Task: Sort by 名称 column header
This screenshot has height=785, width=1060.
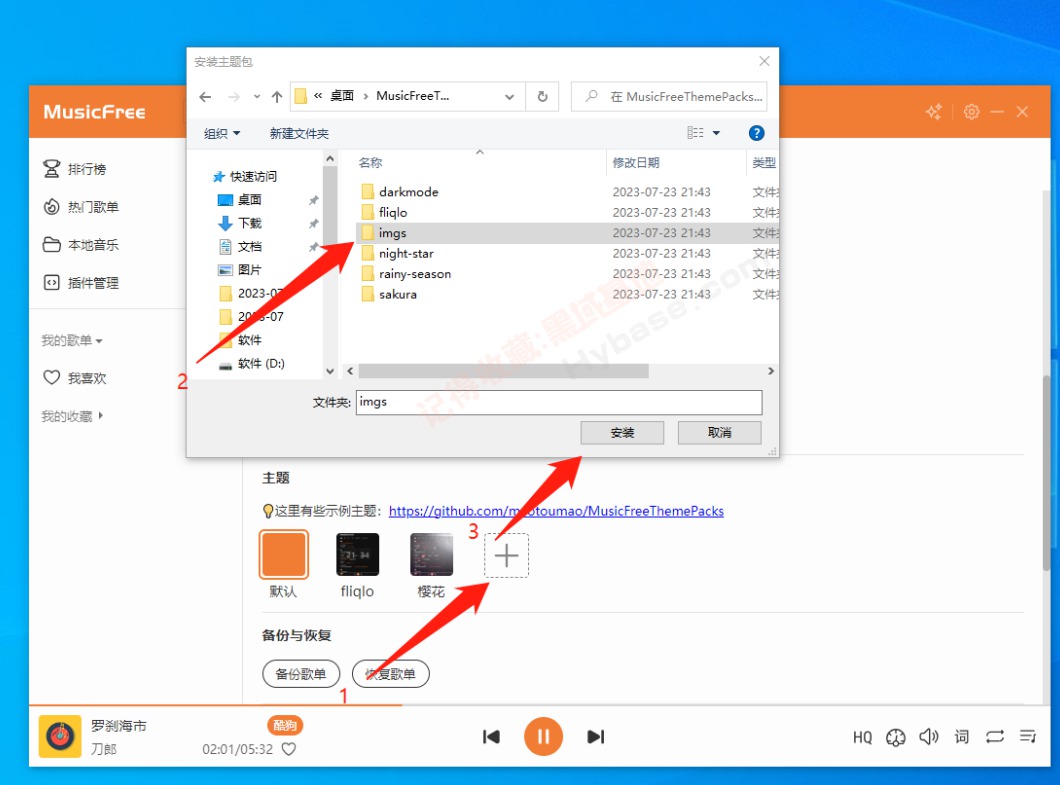Action: [370, 163]
